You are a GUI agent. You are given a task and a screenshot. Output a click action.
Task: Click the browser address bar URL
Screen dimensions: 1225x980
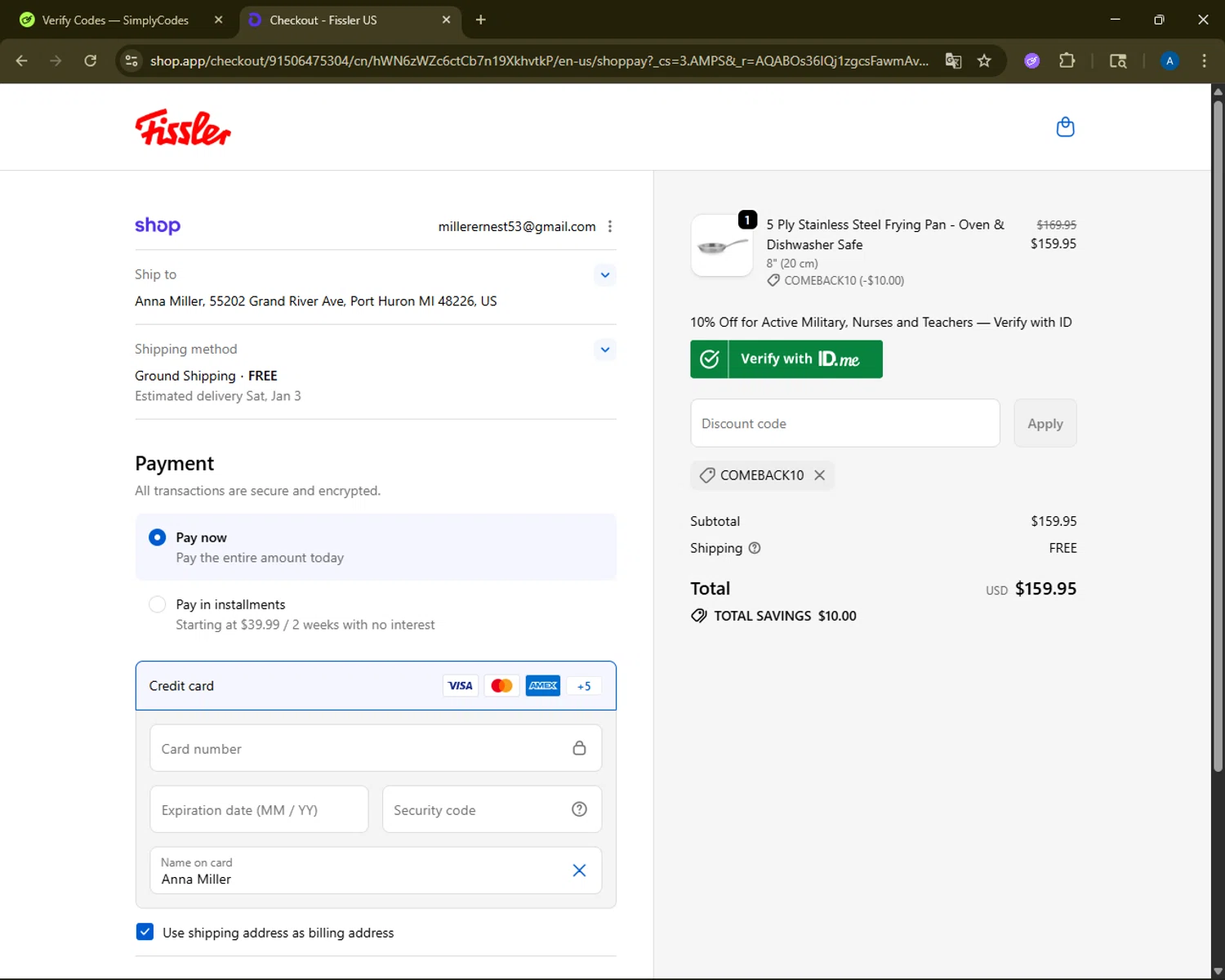point(539,60)
